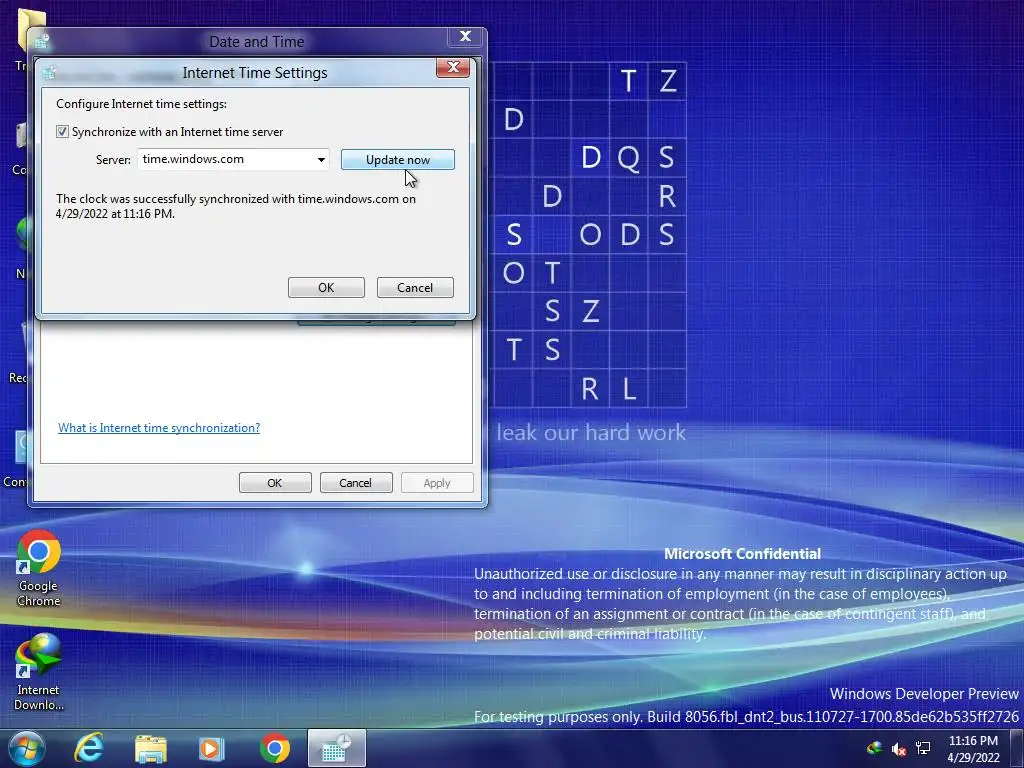Click OK in Date and Time window

275,483
